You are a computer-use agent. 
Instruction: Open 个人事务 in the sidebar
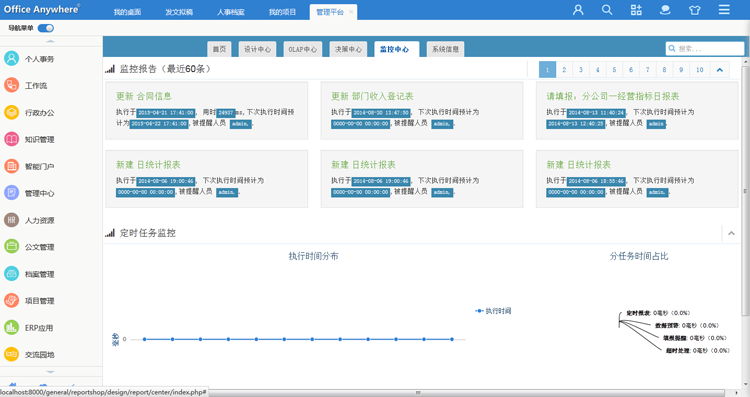pos(39,59)
